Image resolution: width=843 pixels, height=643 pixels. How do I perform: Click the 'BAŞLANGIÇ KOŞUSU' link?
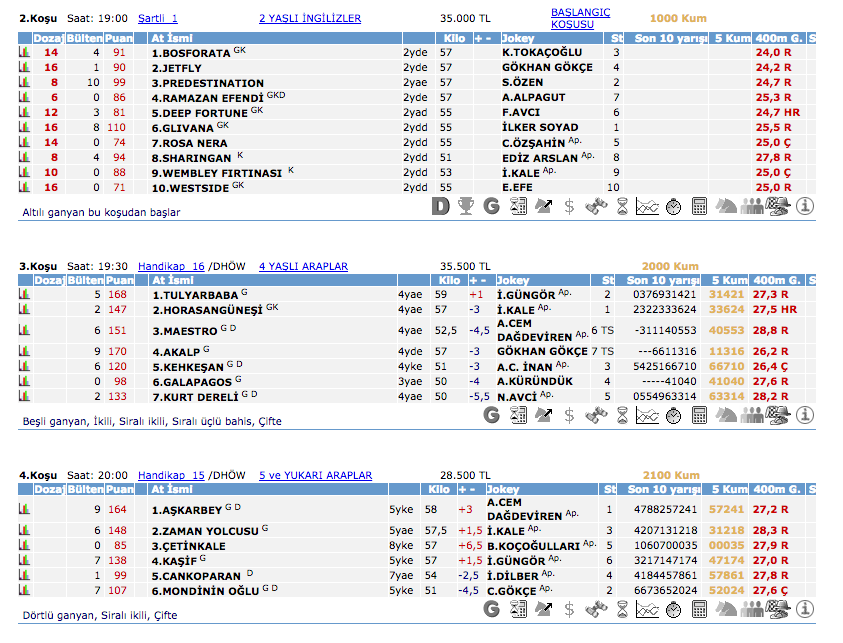(x=580, y=18)
